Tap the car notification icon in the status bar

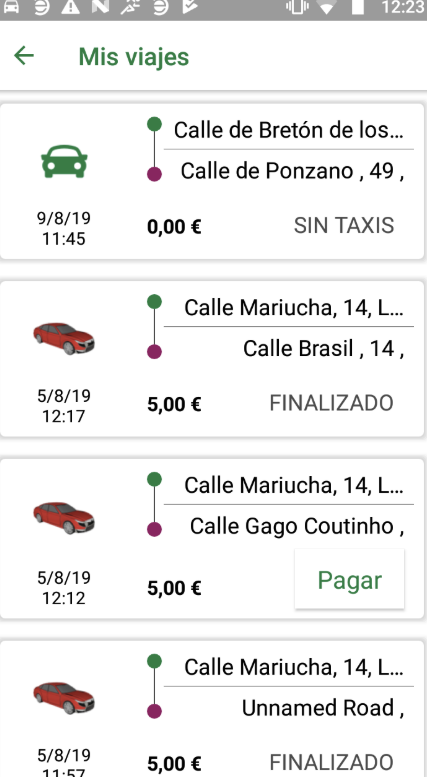tap(11, 7)
